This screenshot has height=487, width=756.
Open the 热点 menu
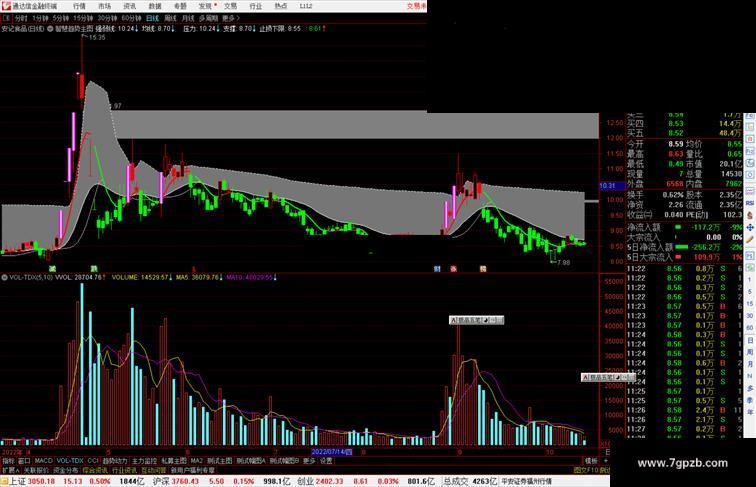[x=280, y=6]
